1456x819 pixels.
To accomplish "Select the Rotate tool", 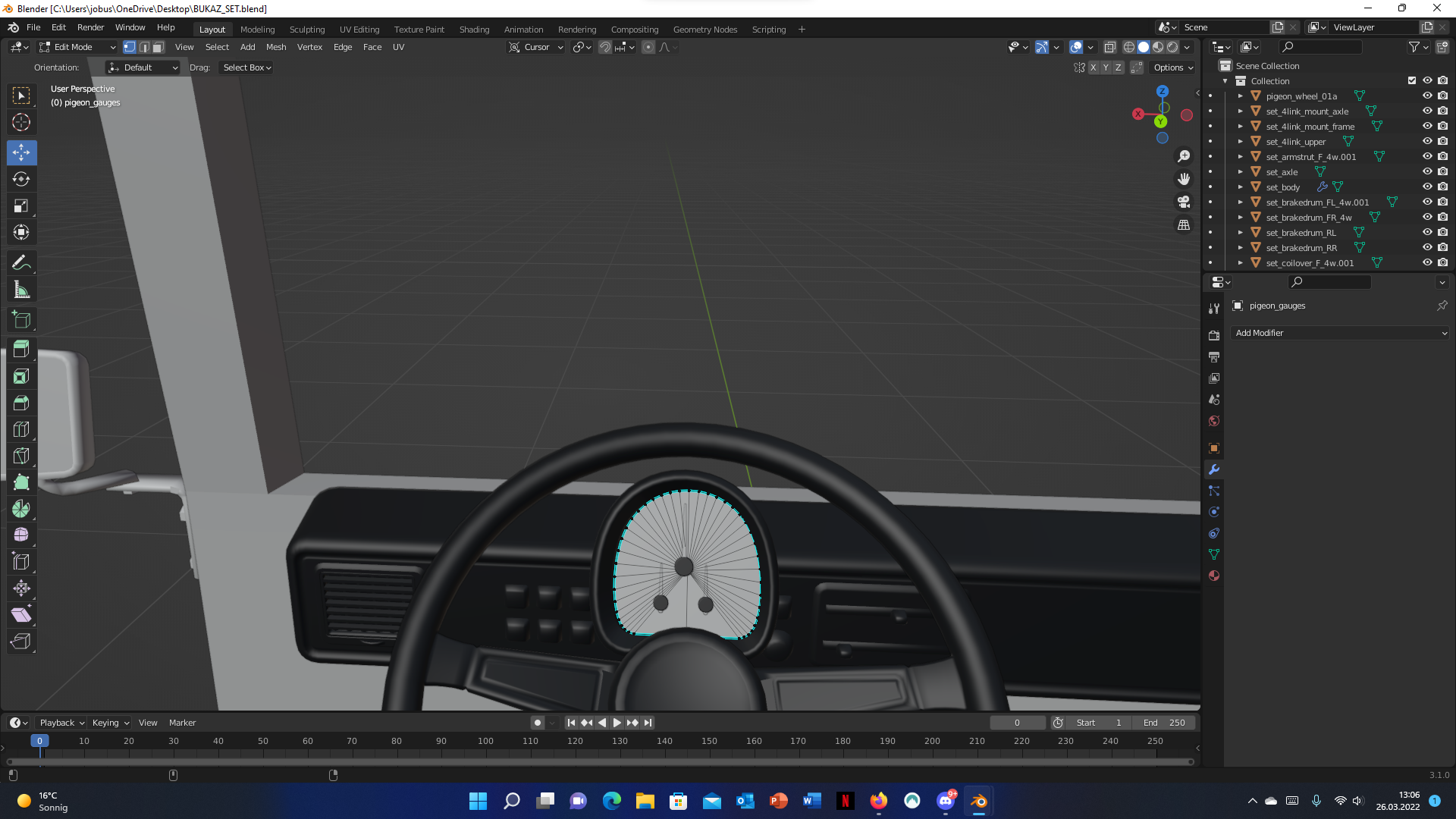I will click(x=21, y=179).
